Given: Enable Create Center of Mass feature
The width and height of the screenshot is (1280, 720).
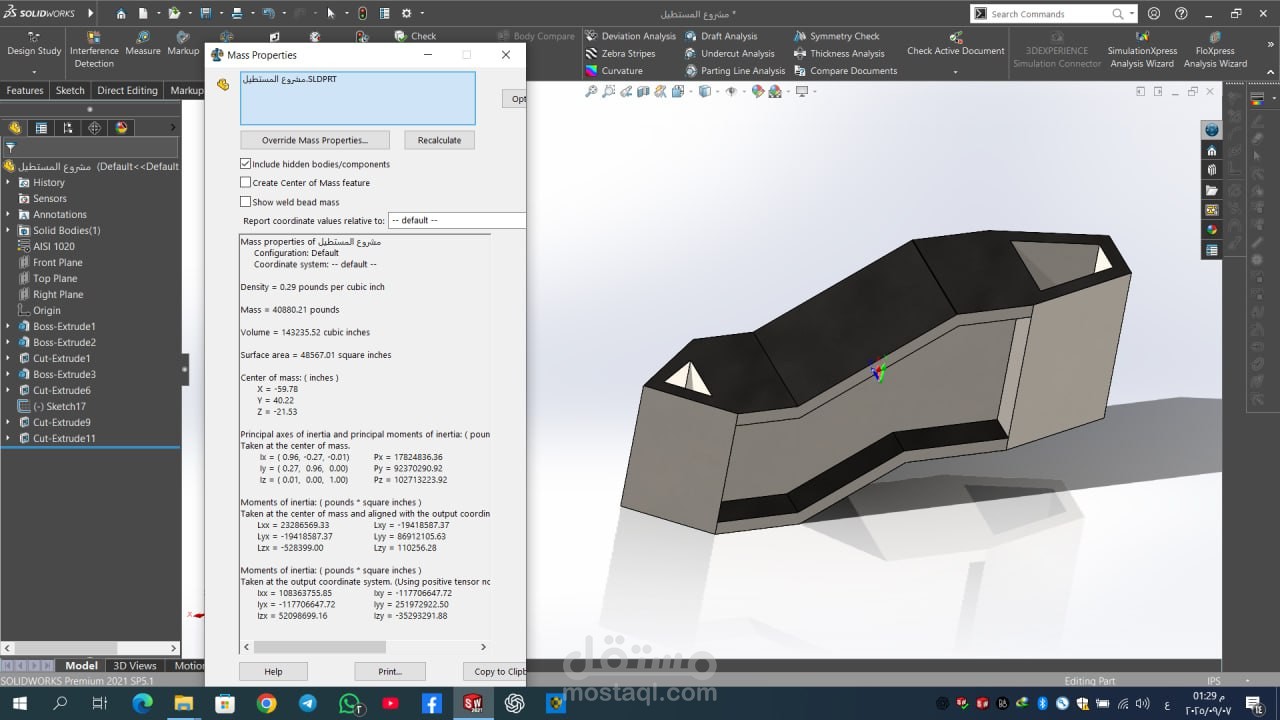Looking at the screenshot, I should pos(246,183).
